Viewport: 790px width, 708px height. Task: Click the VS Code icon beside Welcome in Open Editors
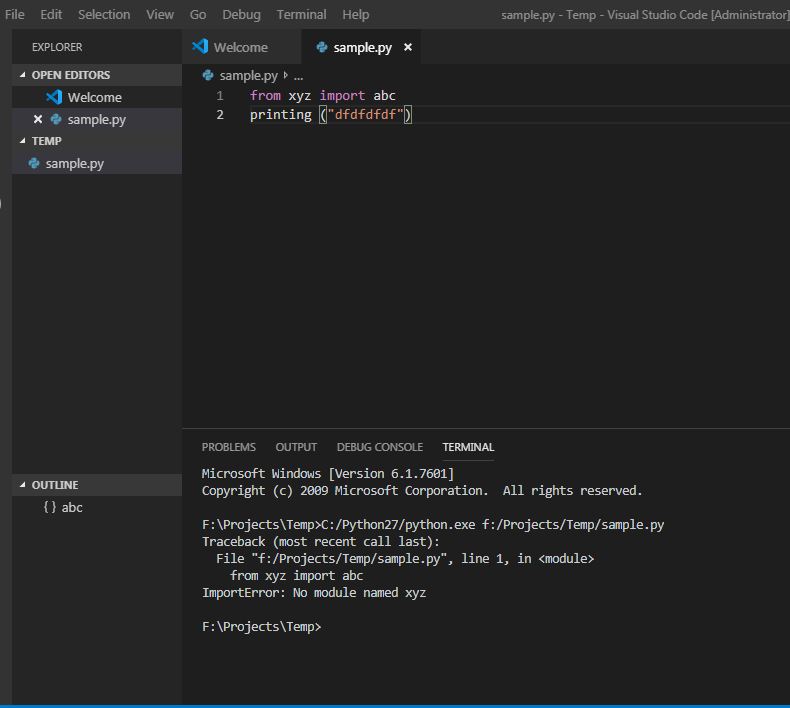pyautogui.click(x=54, y=97)
